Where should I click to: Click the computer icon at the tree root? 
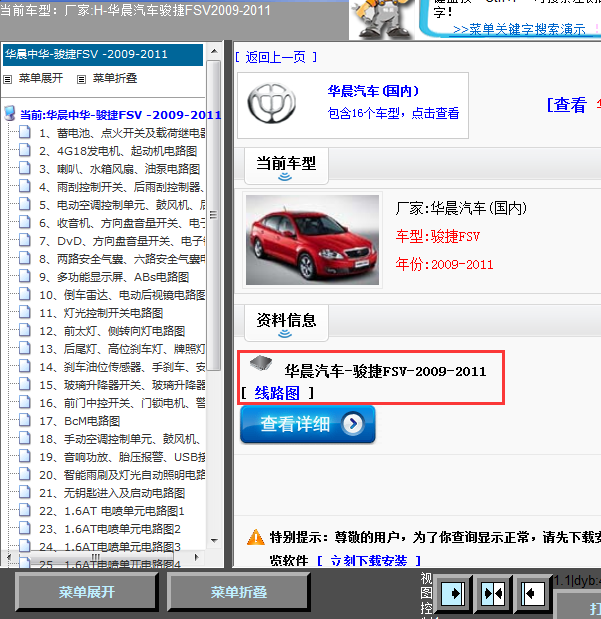pyautogui.click(x=9, y=113)
